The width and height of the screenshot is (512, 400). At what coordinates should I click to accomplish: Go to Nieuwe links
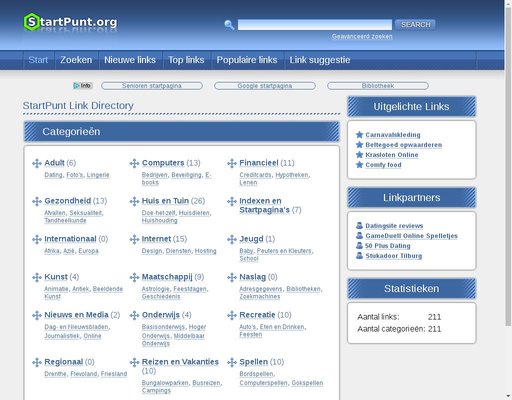(130, 60)
